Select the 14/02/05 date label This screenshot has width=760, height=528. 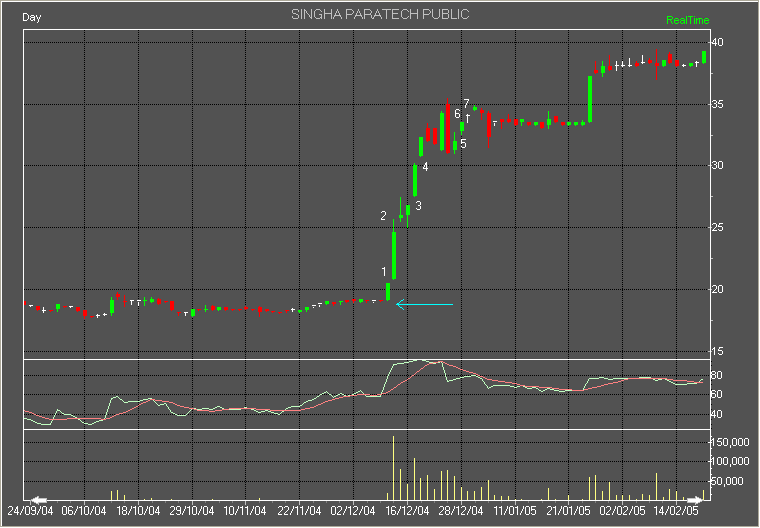point(676,511)
